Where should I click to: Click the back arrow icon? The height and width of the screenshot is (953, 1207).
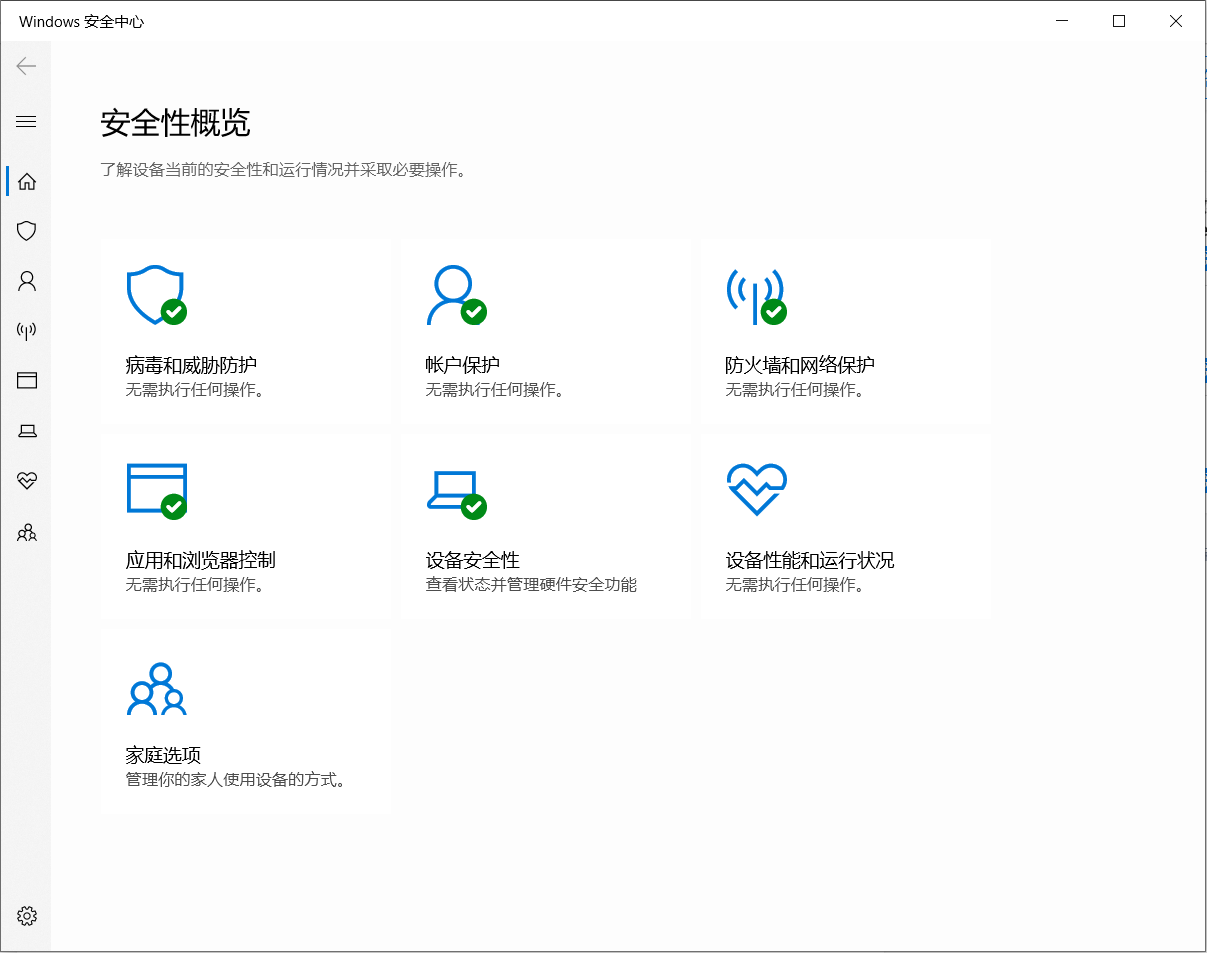26,66
